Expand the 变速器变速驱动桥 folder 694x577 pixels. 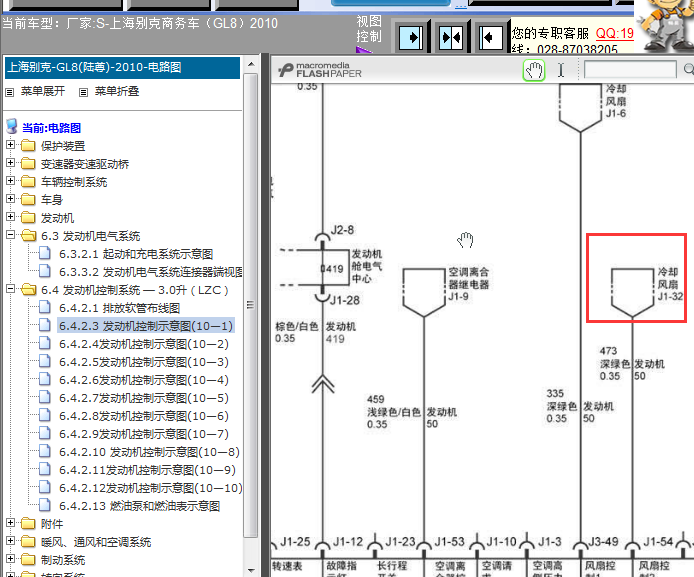[x=10, y=163]
